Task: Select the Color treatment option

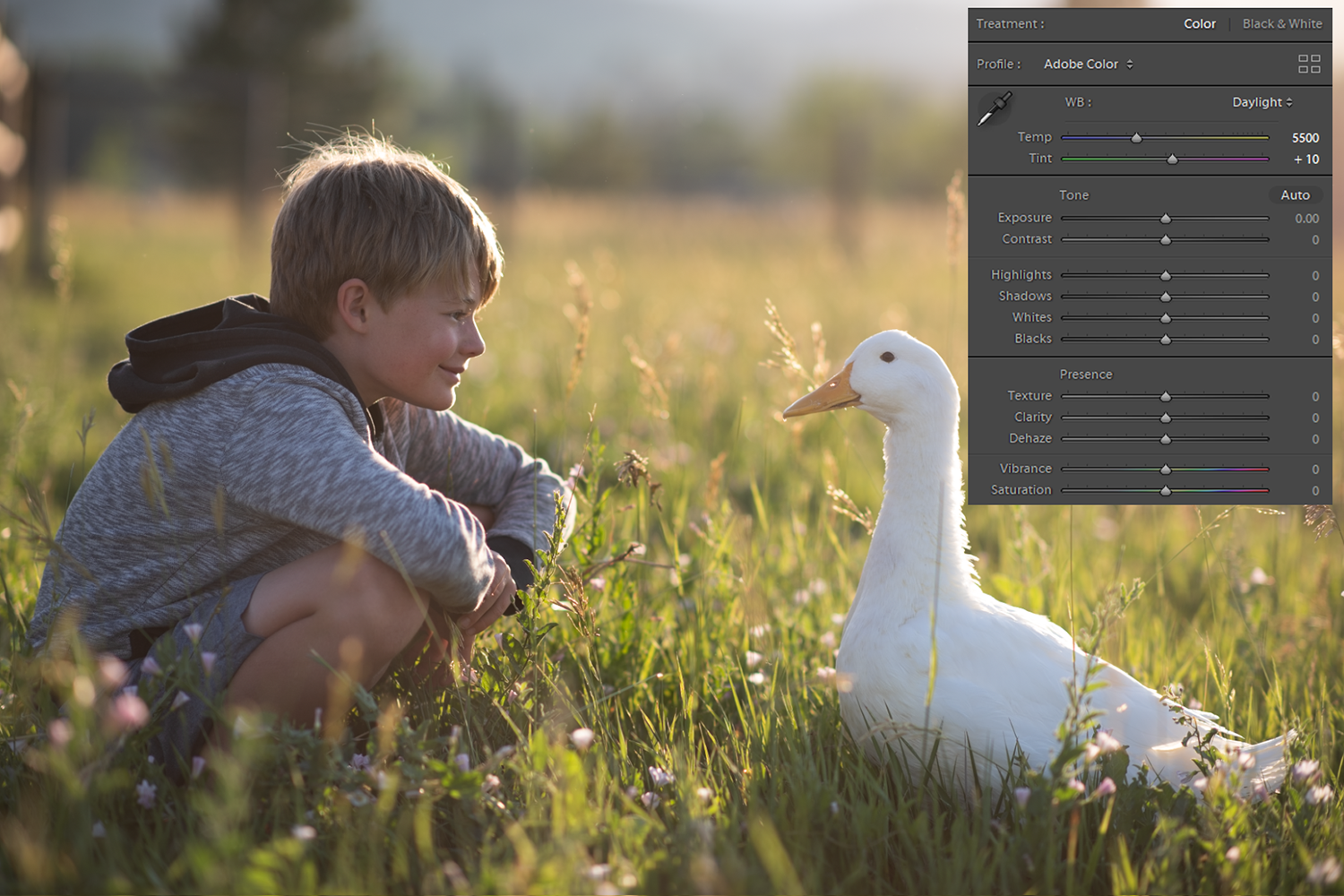Action: (x=1199, y=24)
